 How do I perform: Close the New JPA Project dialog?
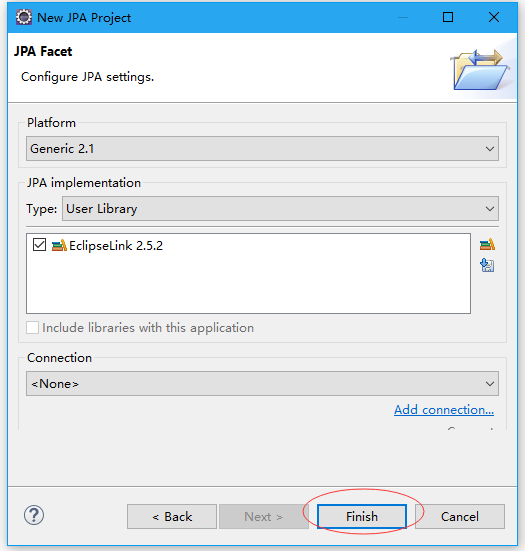point(494,17)
